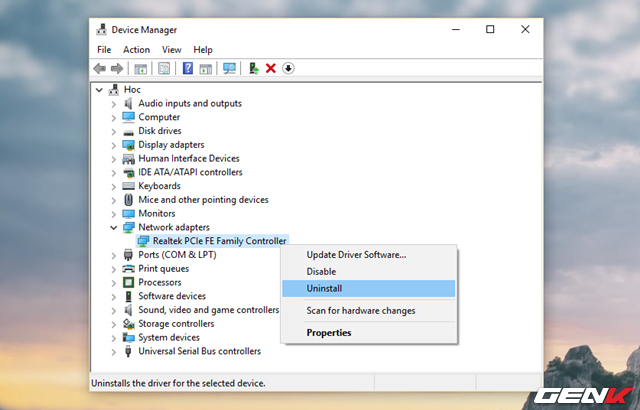Expand the Keyboards category
This screenshot has height=410, width=640.
pos(113,186)
